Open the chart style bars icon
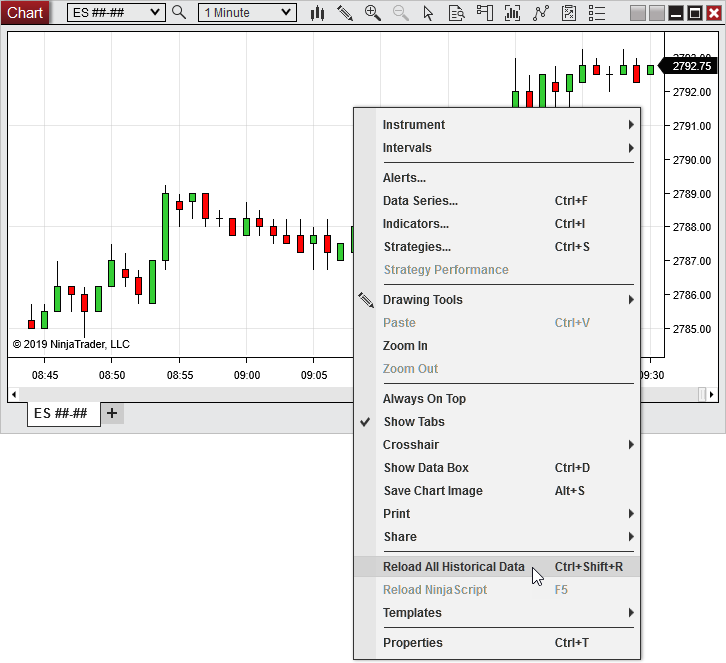 (x=318, y=13)
